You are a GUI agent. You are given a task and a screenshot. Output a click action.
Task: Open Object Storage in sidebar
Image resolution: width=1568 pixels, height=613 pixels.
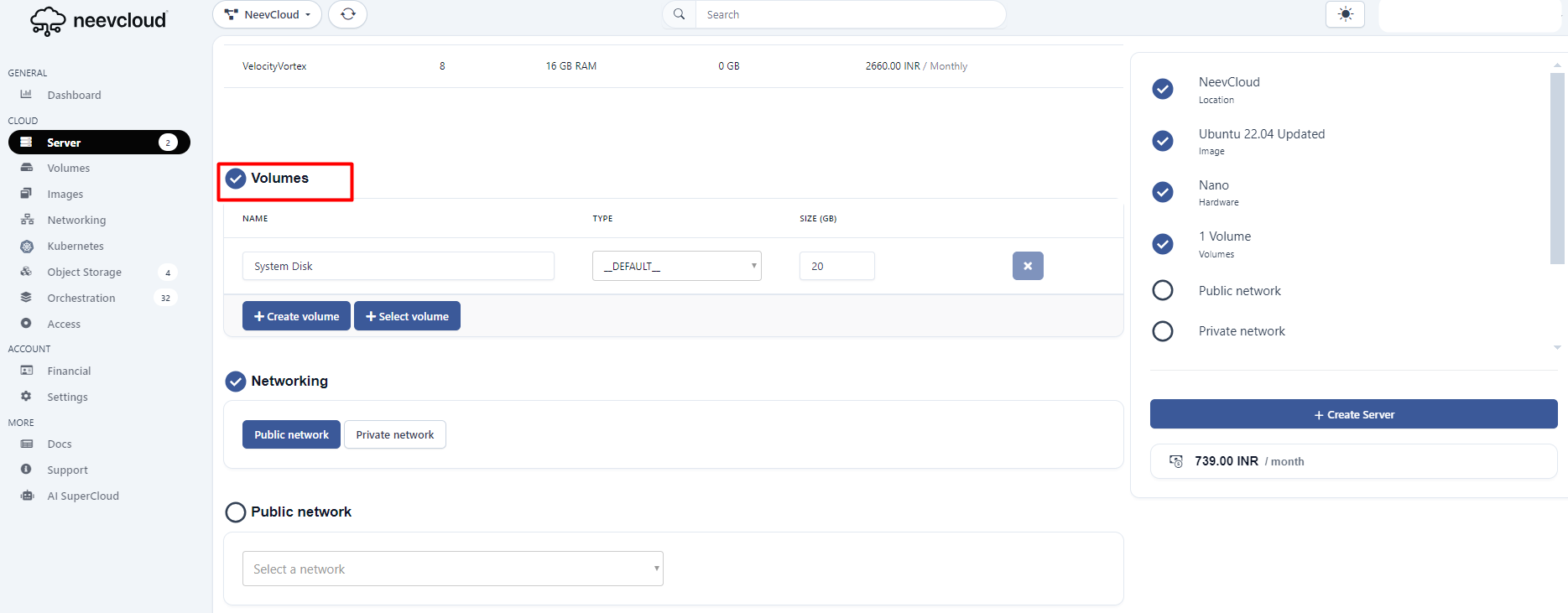84,272
